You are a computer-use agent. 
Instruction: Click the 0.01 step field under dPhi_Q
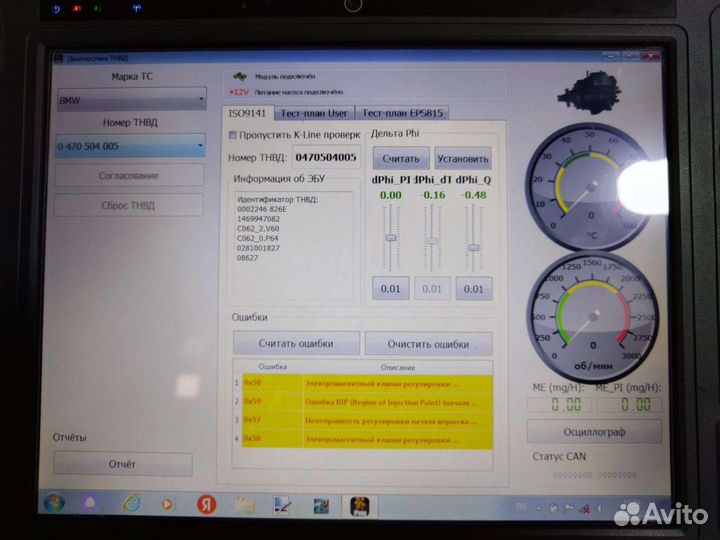click(473, 289)
